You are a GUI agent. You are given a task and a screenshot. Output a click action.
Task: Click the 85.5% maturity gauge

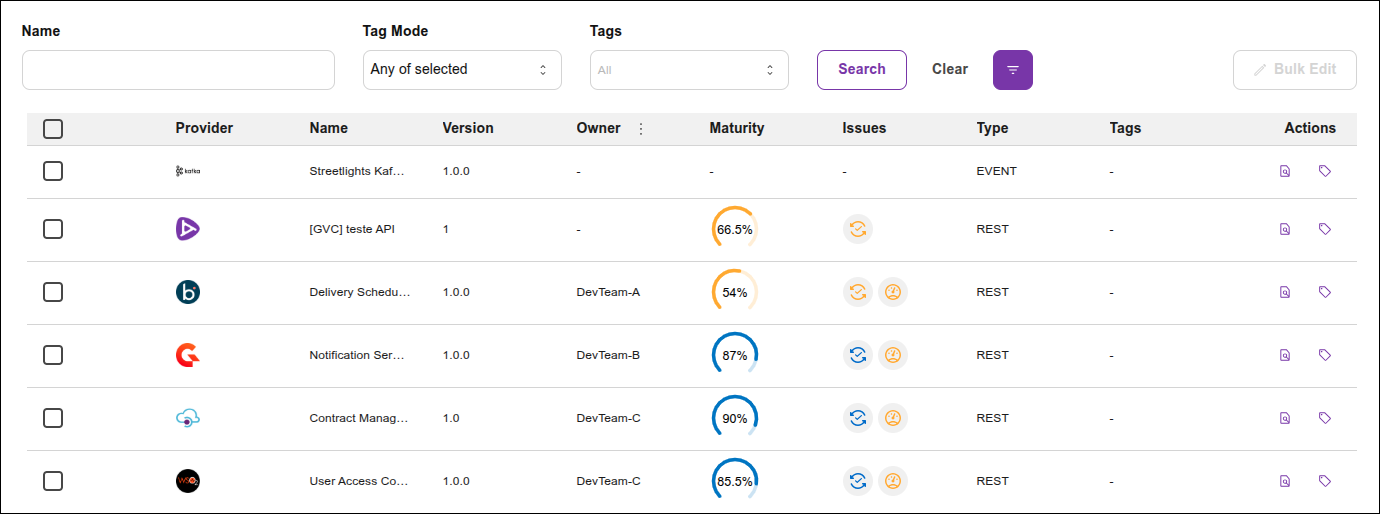click(x=735, y=481)
